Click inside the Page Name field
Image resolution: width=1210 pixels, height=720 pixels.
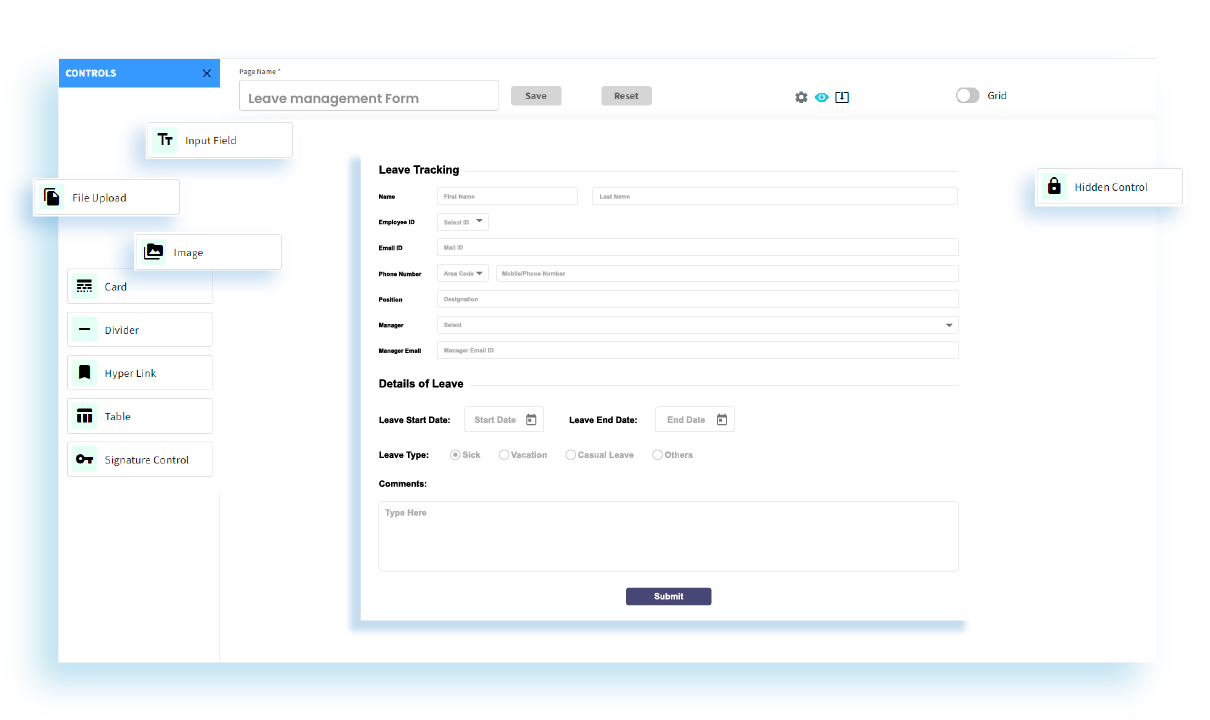(x=368, y=95)
